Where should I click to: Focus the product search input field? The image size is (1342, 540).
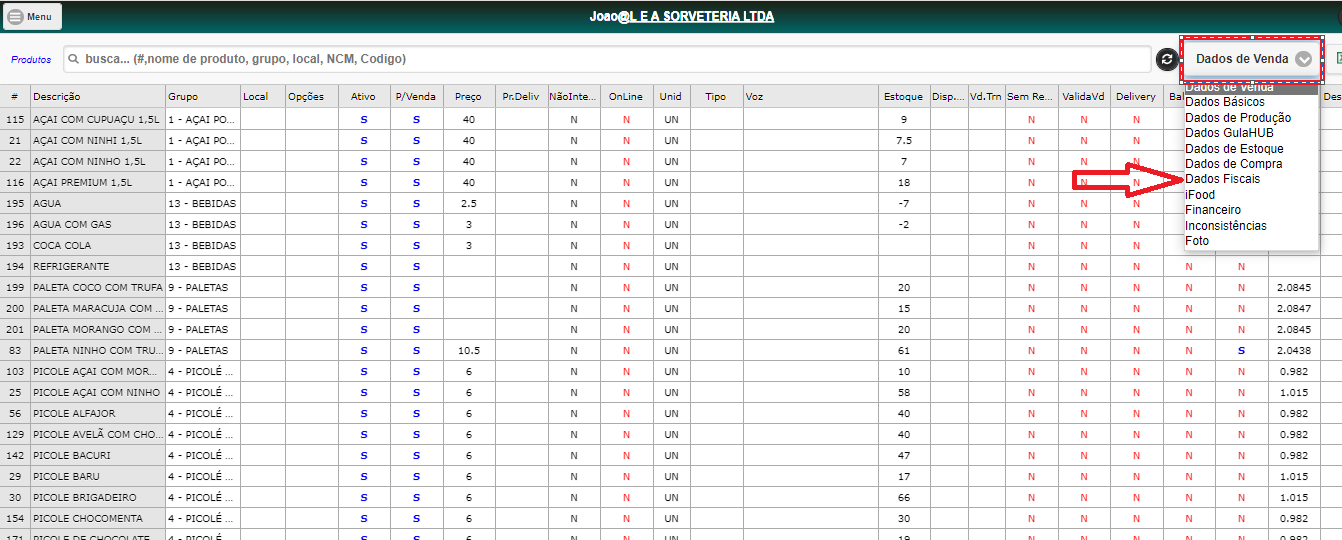[607, 59]
